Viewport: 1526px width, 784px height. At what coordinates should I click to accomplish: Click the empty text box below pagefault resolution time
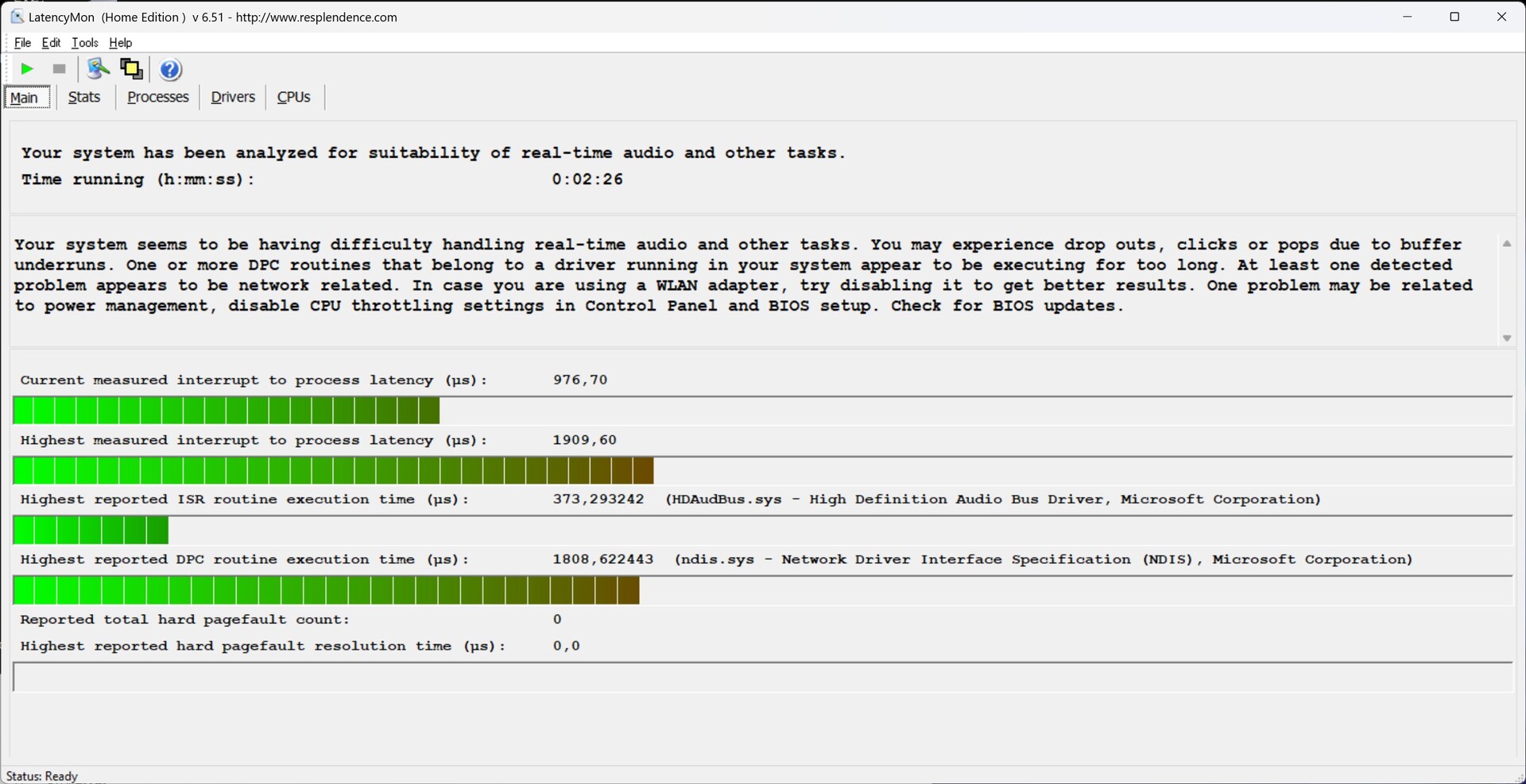point(761,678)
